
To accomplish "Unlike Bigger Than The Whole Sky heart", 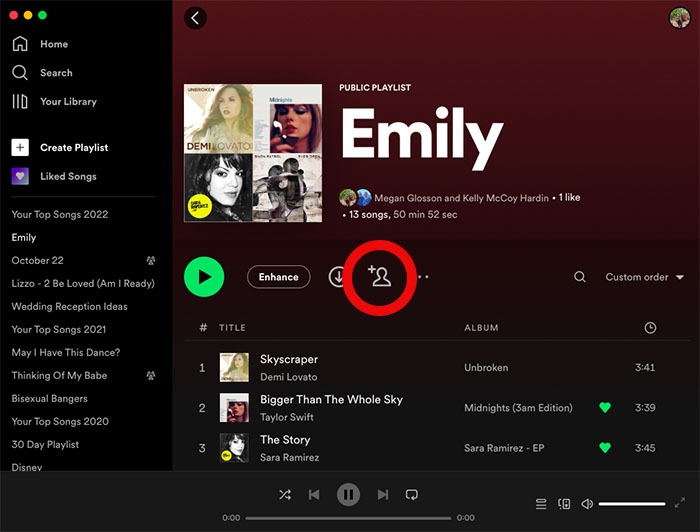I will pos(605,407).
